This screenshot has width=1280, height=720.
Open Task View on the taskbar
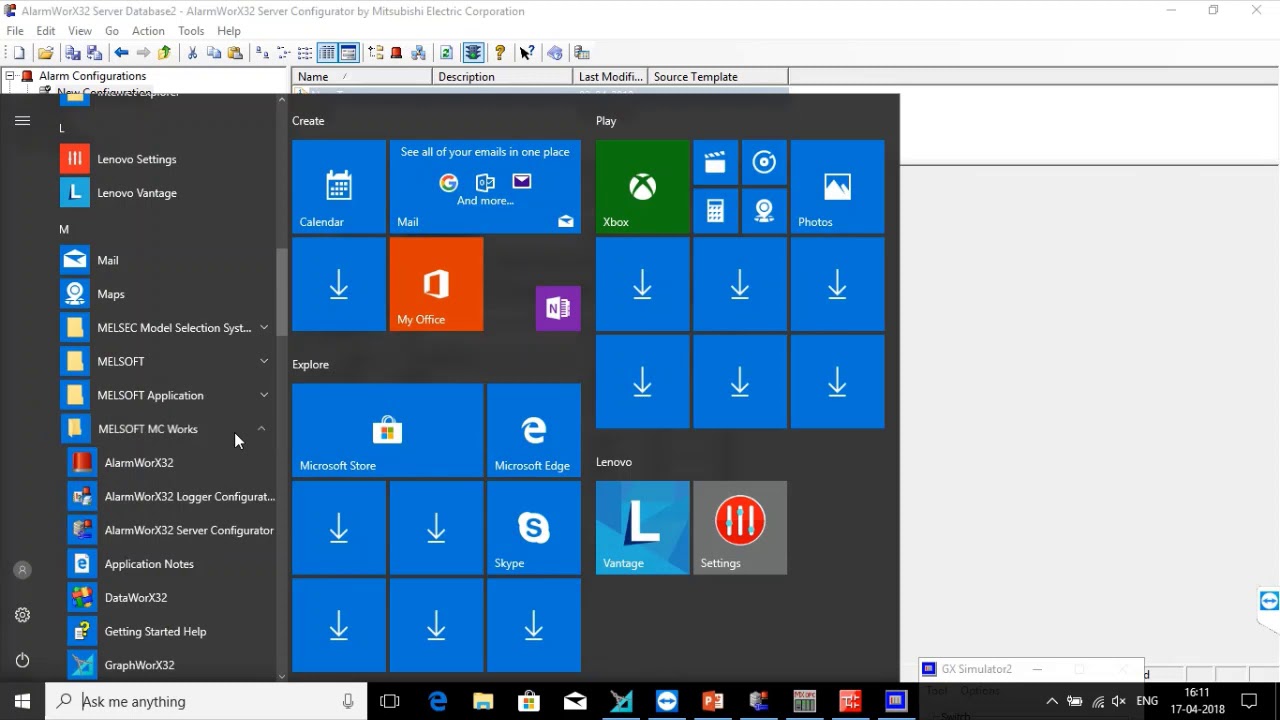pos(390,702)
